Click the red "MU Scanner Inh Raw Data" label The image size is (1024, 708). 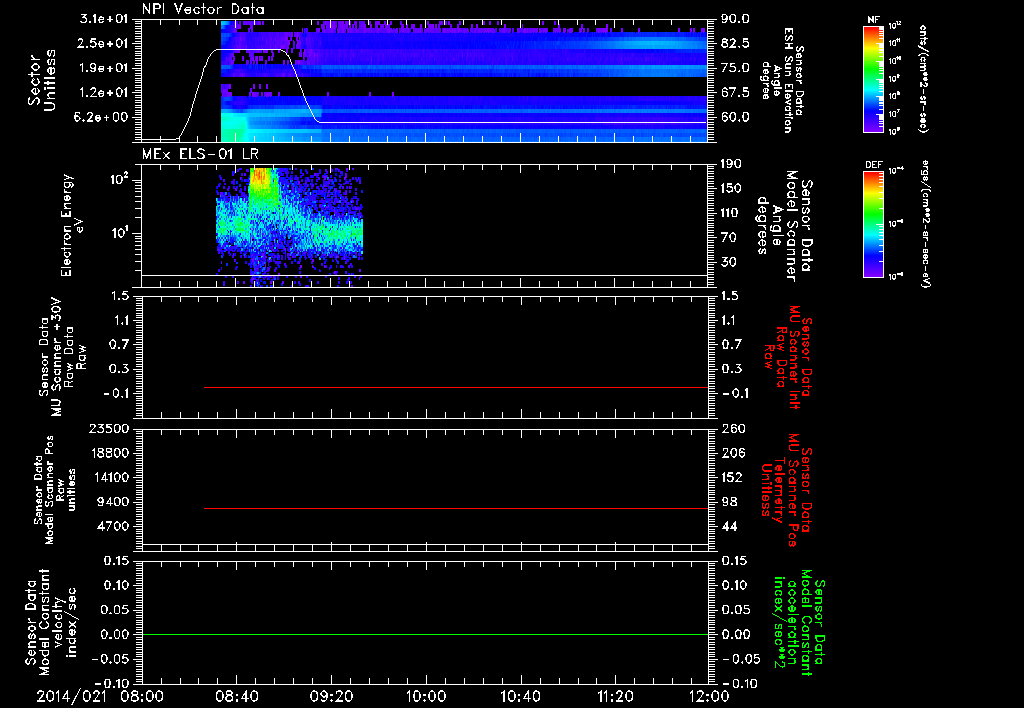click(788, 357)
